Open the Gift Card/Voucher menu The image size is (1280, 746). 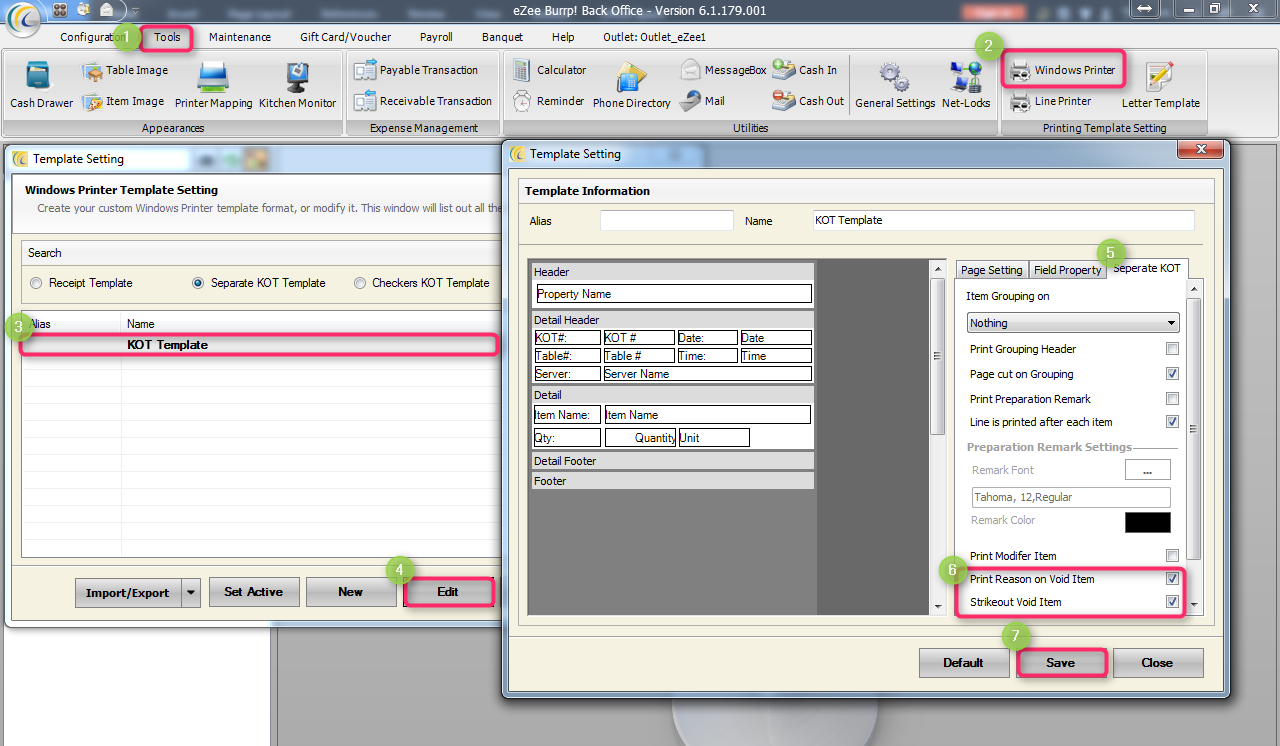(346, 37)
